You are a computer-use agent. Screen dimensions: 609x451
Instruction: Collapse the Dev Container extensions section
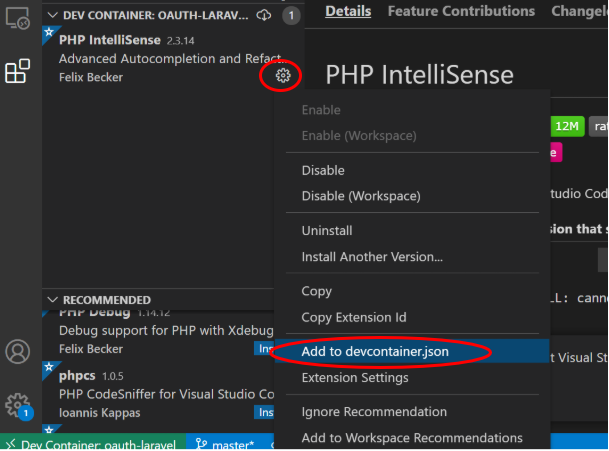[x=52, y=15]
